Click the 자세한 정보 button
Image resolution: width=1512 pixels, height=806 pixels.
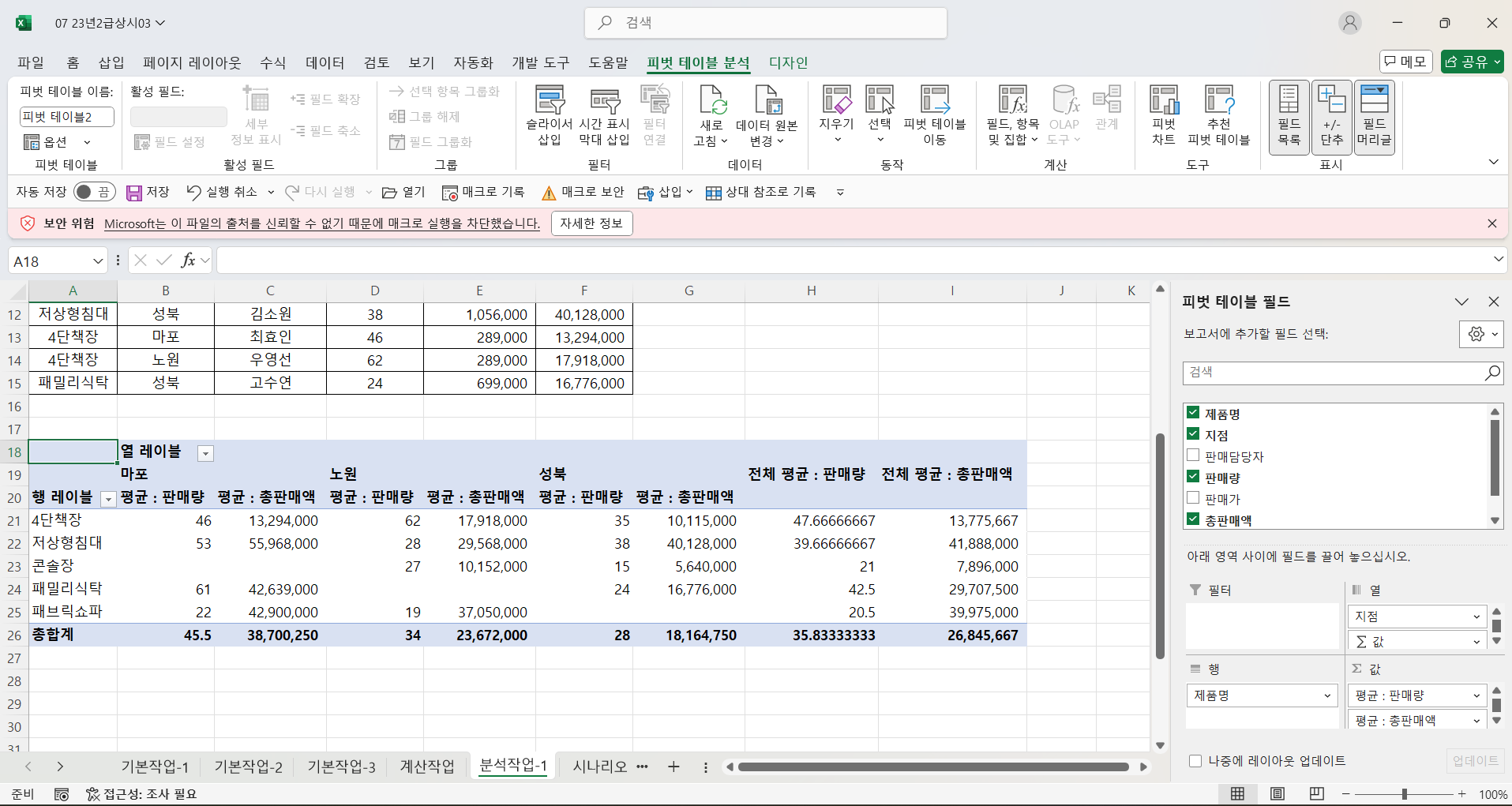(591, 223)
